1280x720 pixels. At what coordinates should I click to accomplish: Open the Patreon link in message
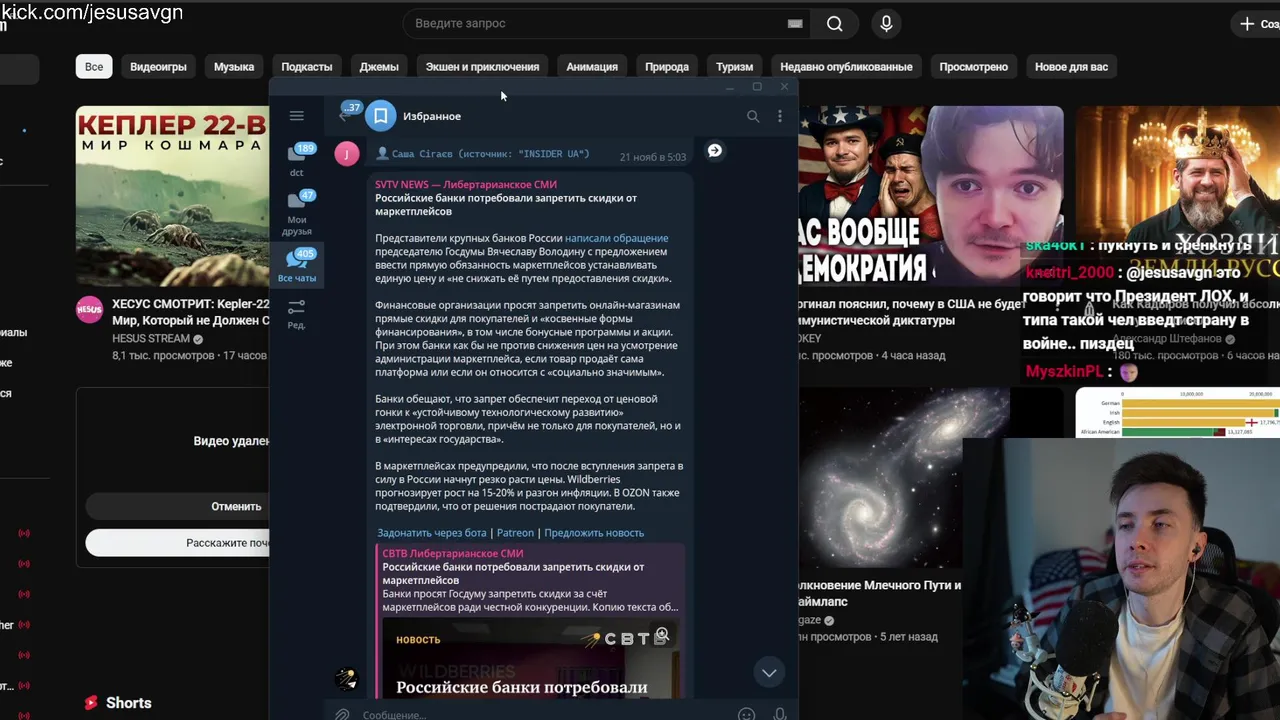515,533
